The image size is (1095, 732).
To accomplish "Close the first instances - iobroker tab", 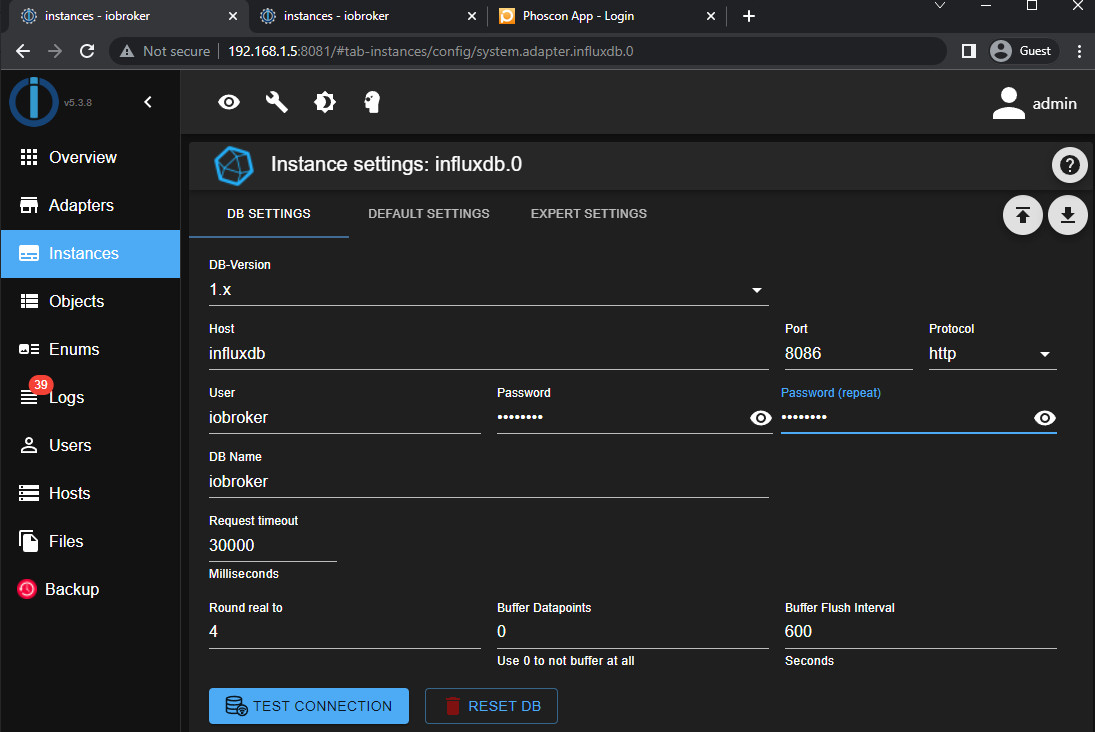I will click(x=233, y=16).
